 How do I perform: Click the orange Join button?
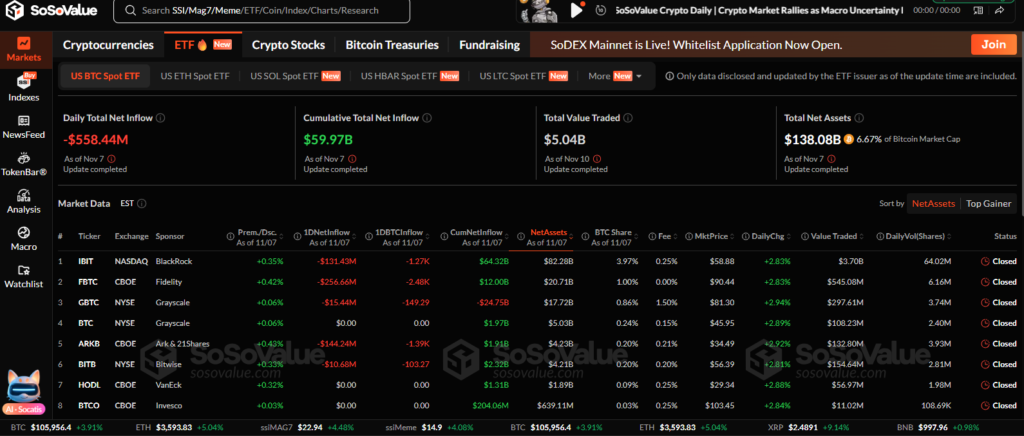[x=993, y=45]
